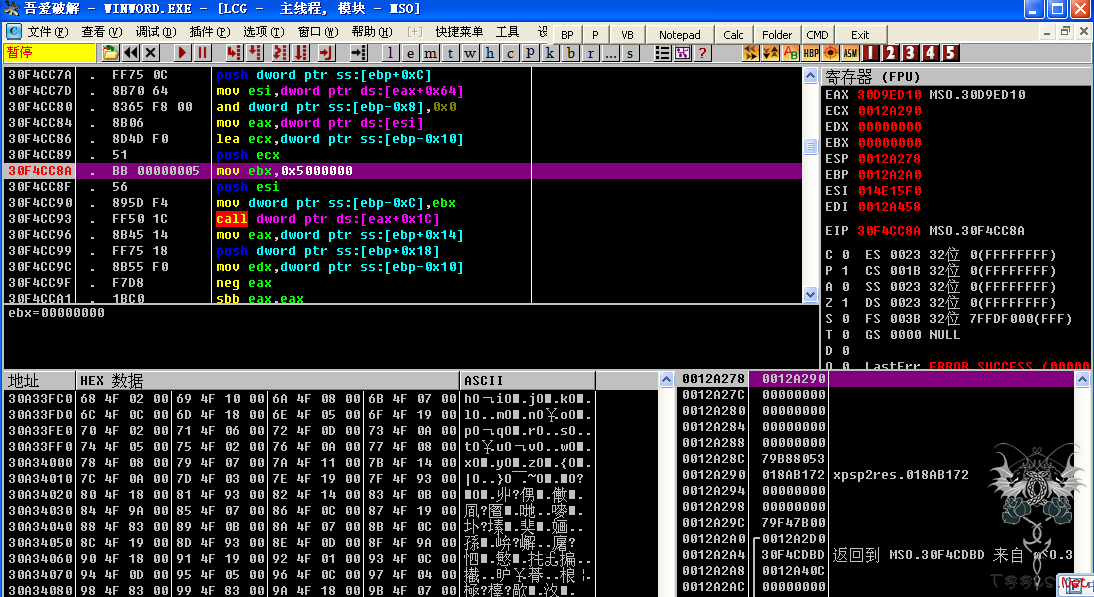Open Patches window with 'p' button

[530, 53]
